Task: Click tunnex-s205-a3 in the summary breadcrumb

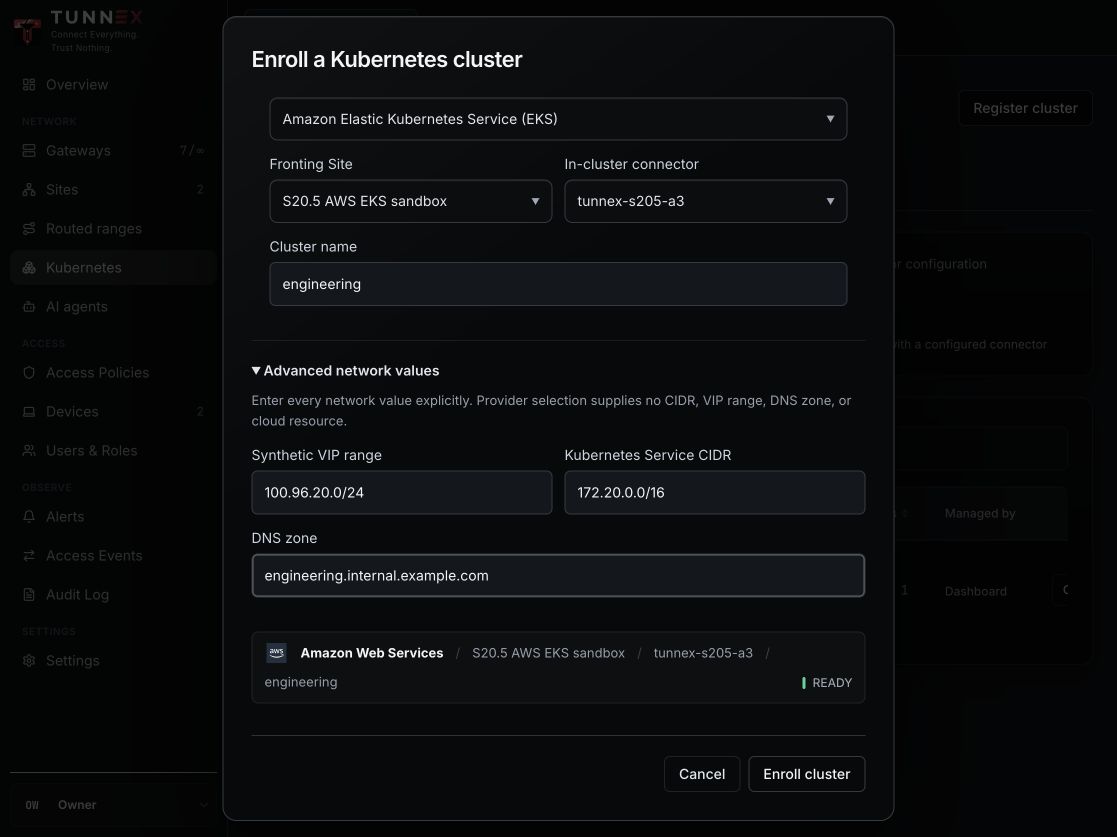Action: 703,653
